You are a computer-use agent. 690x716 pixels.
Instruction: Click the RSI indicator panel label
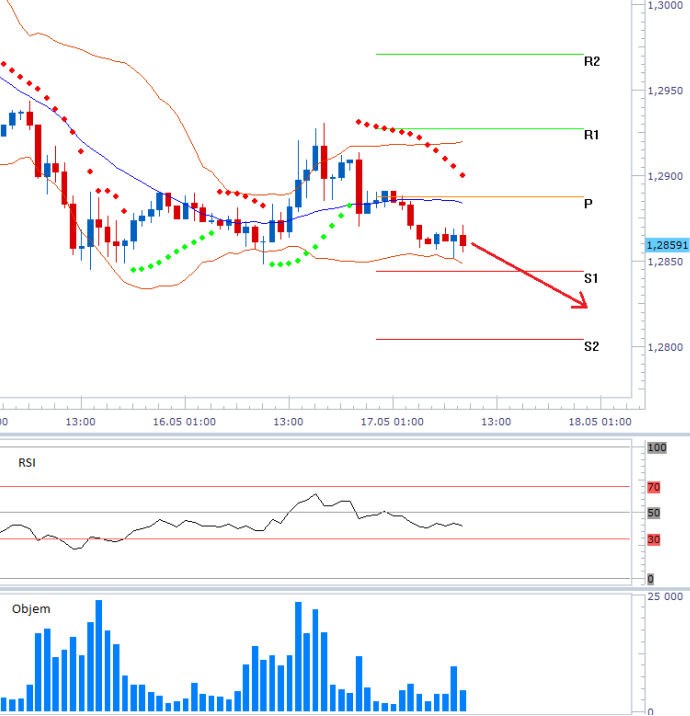(x=27, y=463)
